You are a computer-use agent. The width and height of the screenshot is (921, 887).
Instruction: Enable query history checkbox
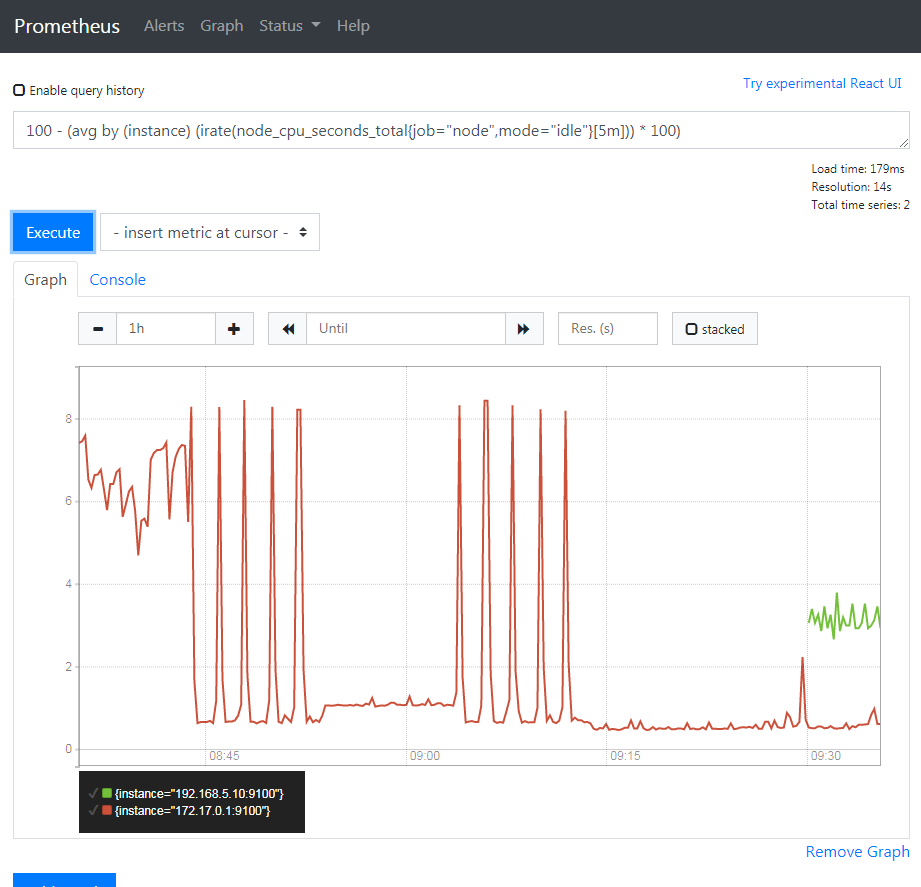click(19, 90)
